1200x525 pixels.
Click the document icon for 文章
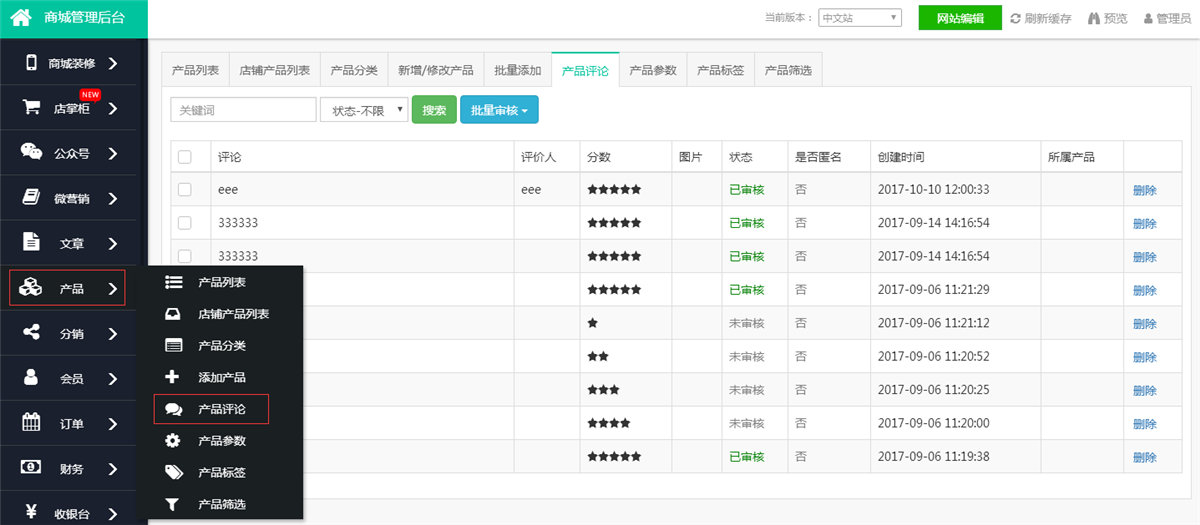(31, 242)
